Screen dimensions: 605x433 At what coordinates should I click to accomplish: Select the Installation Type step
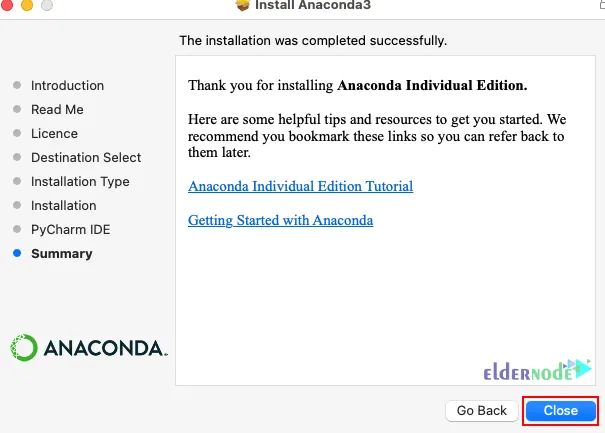[80, 182]
